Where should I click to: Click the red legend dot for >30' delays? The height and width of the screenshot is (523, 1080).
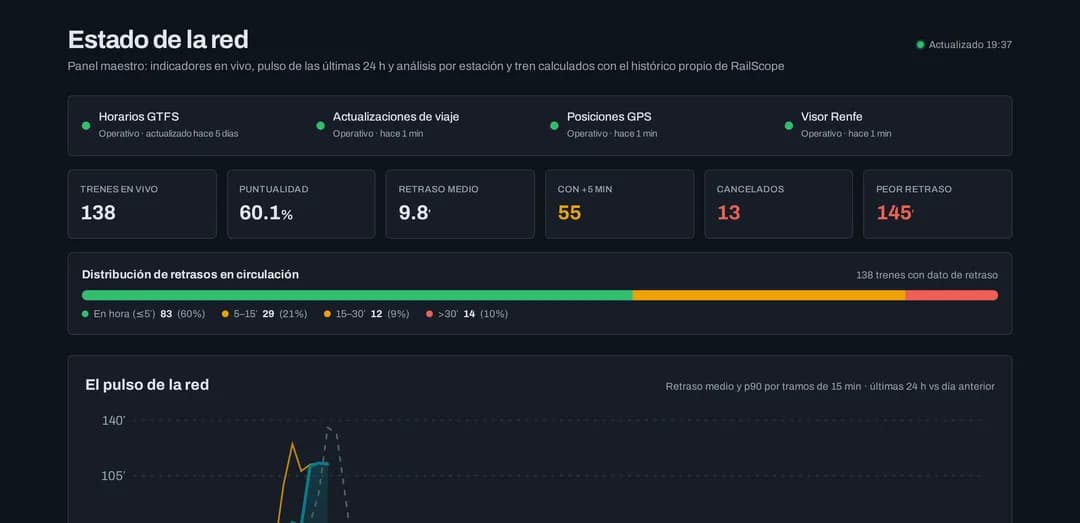pos(430,314)
